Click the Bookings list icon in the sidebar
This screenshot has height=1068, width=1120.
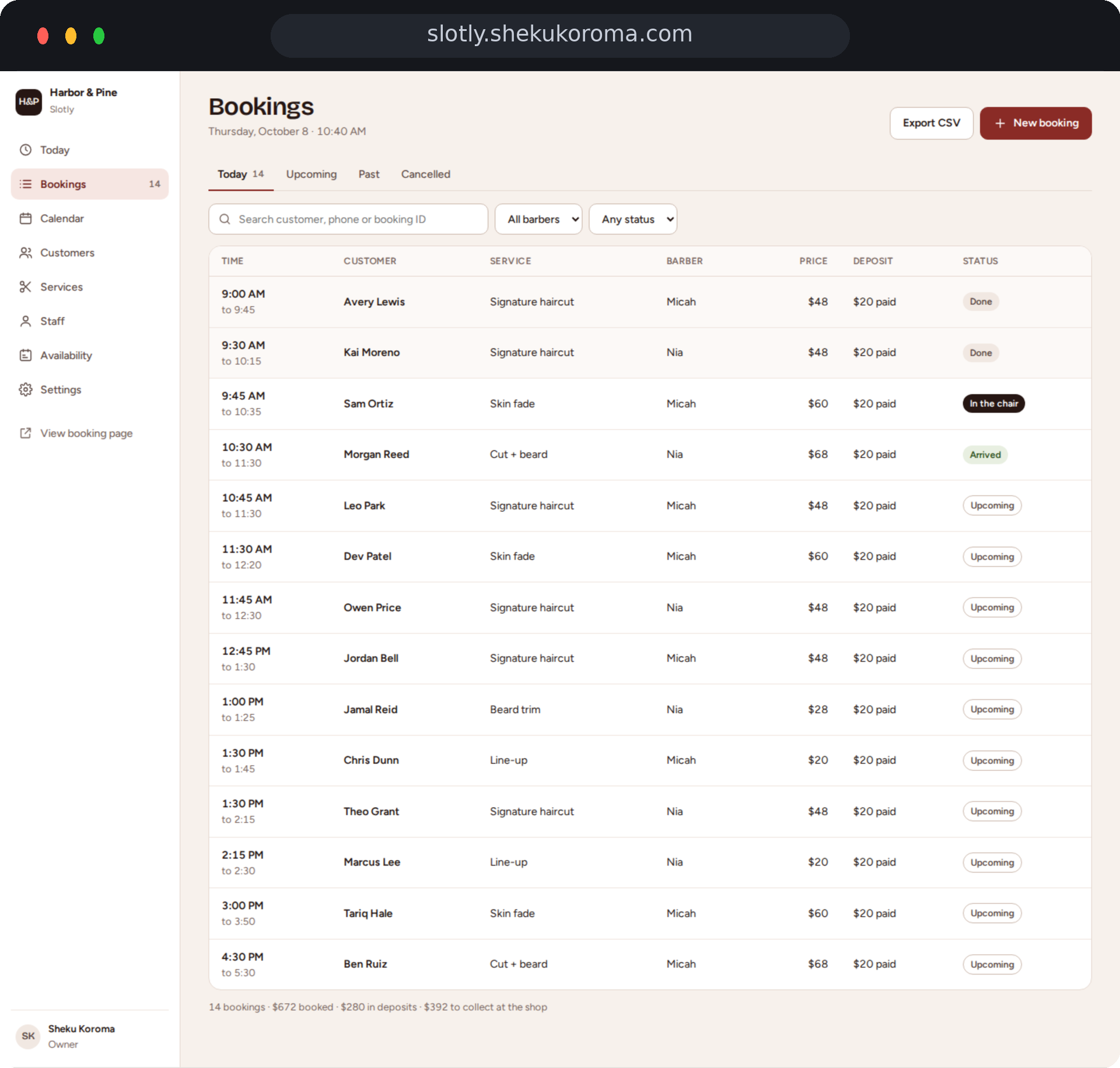point(26,184)
